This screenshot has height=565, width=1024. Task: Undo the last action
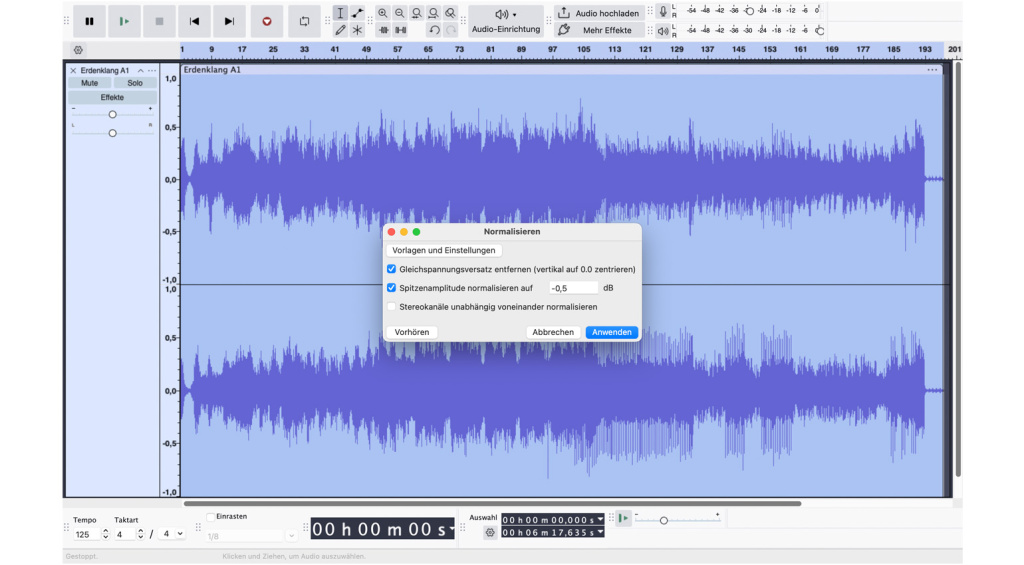434,30
